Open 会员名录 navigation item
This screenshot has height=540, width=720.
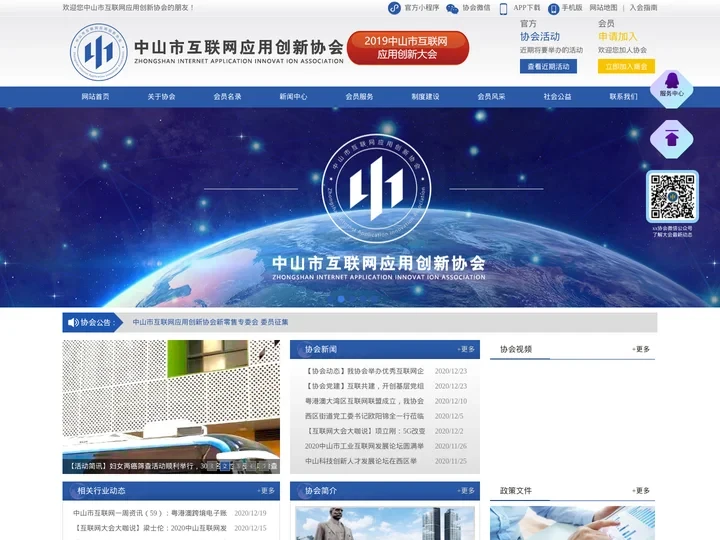point(227,96)
